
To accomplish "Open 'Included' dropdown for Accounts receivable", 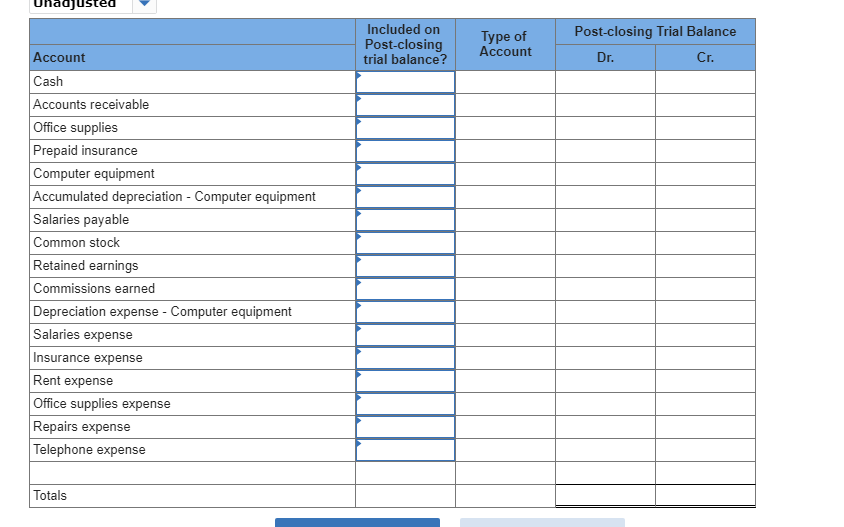I will coord(405,105).
